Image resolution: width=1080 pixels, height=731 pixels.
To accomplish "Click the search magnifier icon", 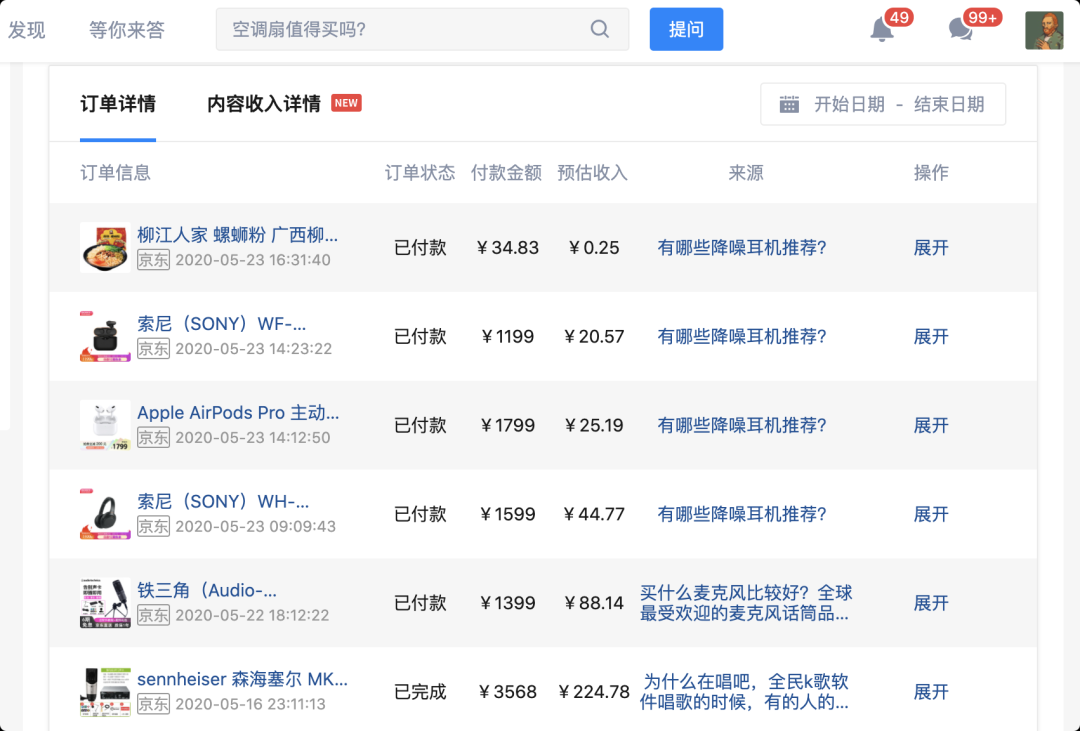I will 600,29.
